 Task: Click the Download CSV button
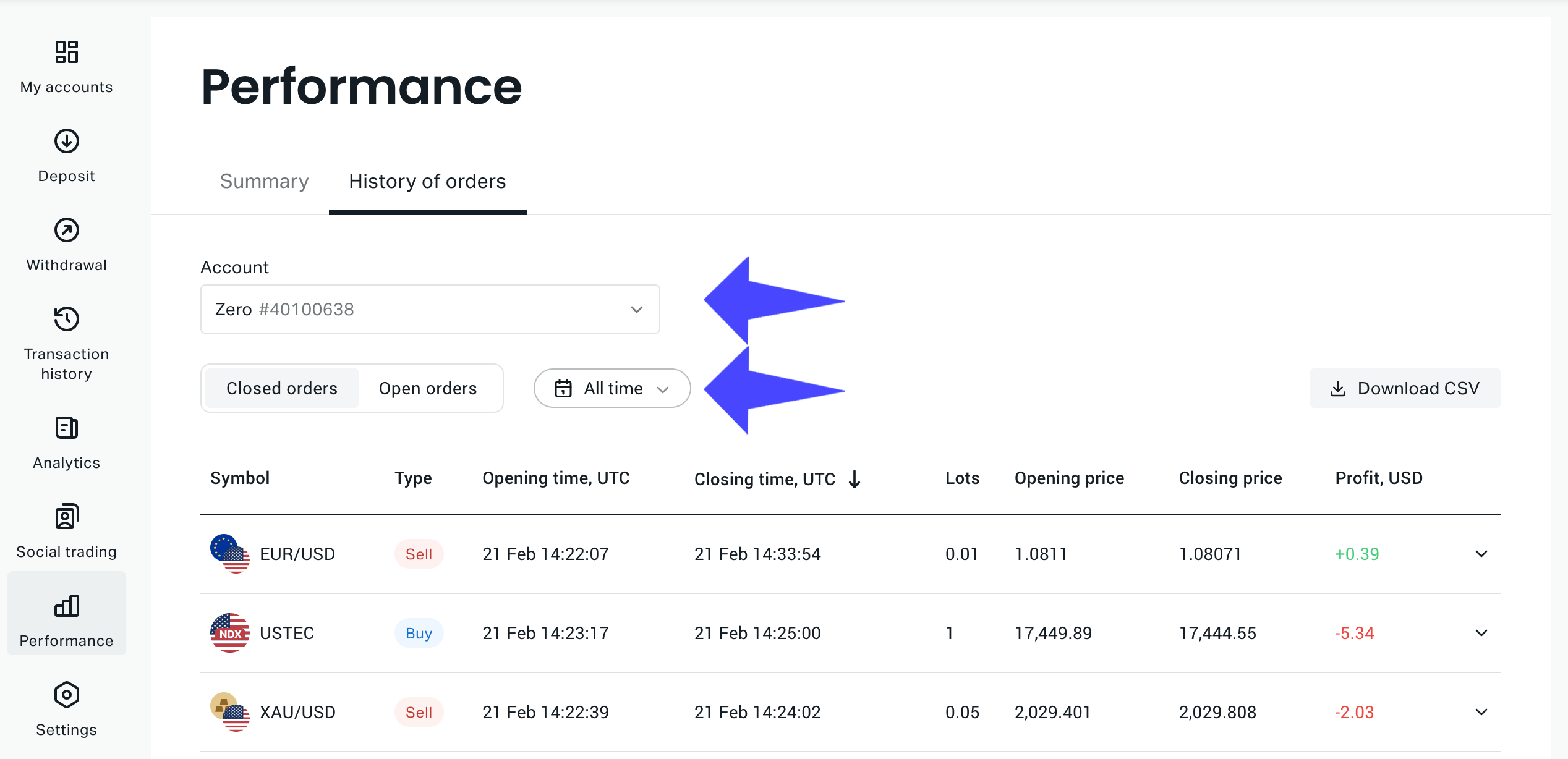[x=1405, y=388]
